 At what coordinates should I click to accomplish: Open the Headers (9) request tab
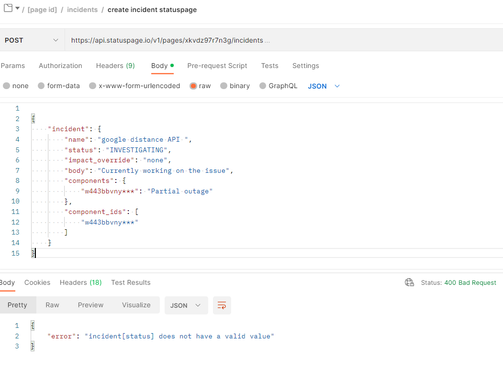tap(115, 66)
